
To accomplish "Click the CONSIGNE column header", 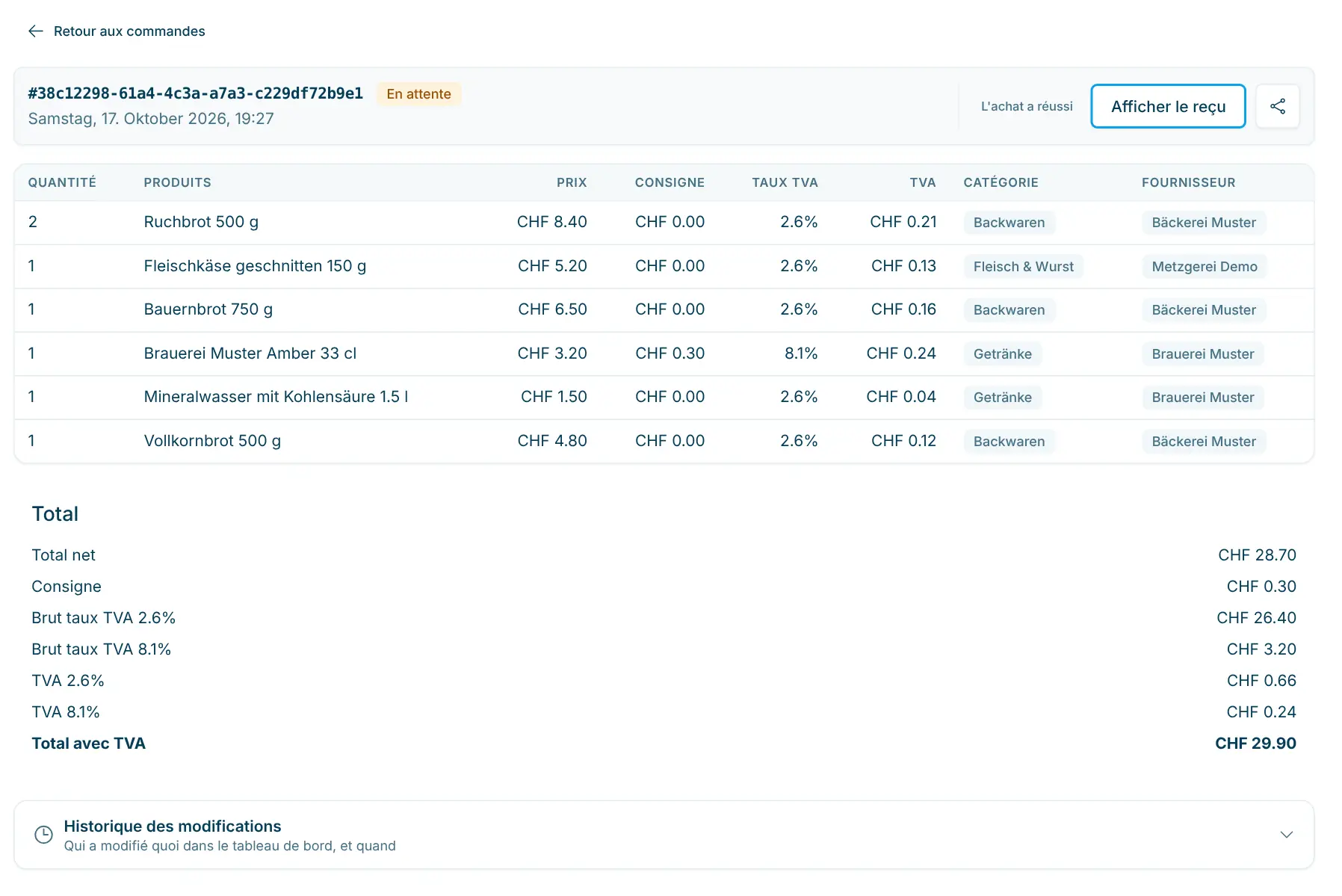I will 670,182.
